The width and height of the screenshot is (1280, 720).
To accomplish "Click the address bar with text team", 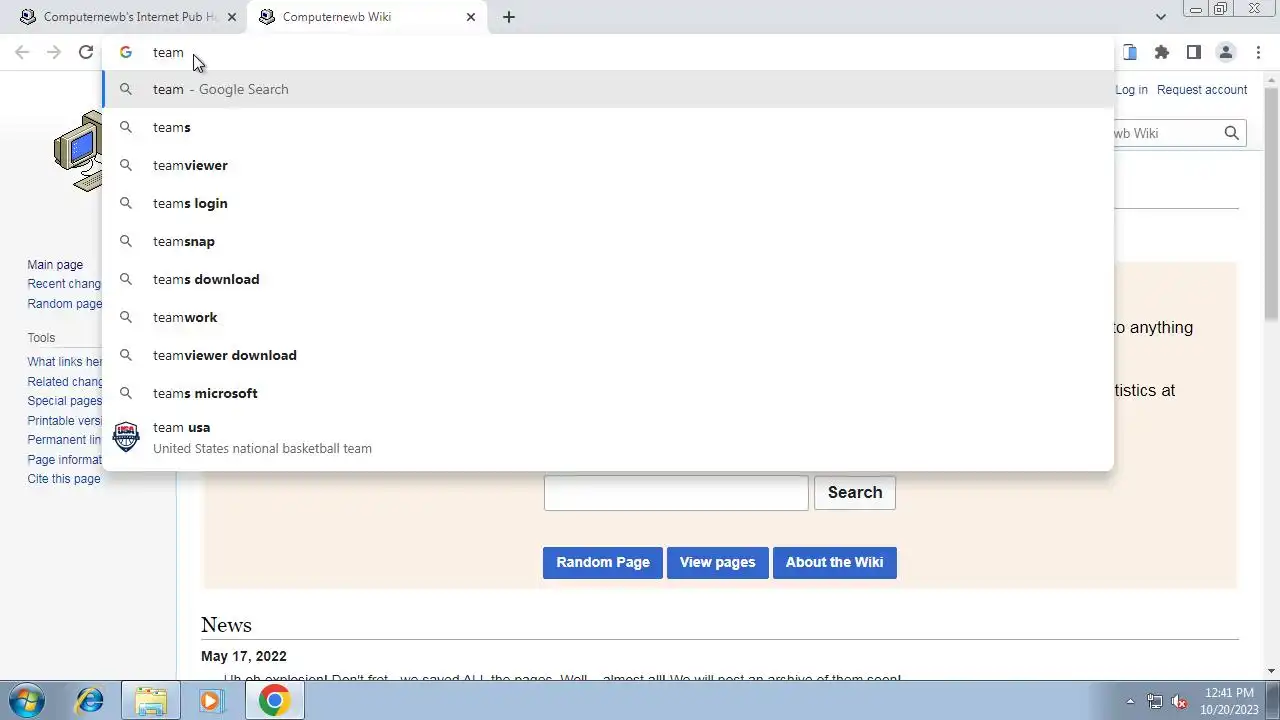I will pyautogui.click(x=606, y=52).
